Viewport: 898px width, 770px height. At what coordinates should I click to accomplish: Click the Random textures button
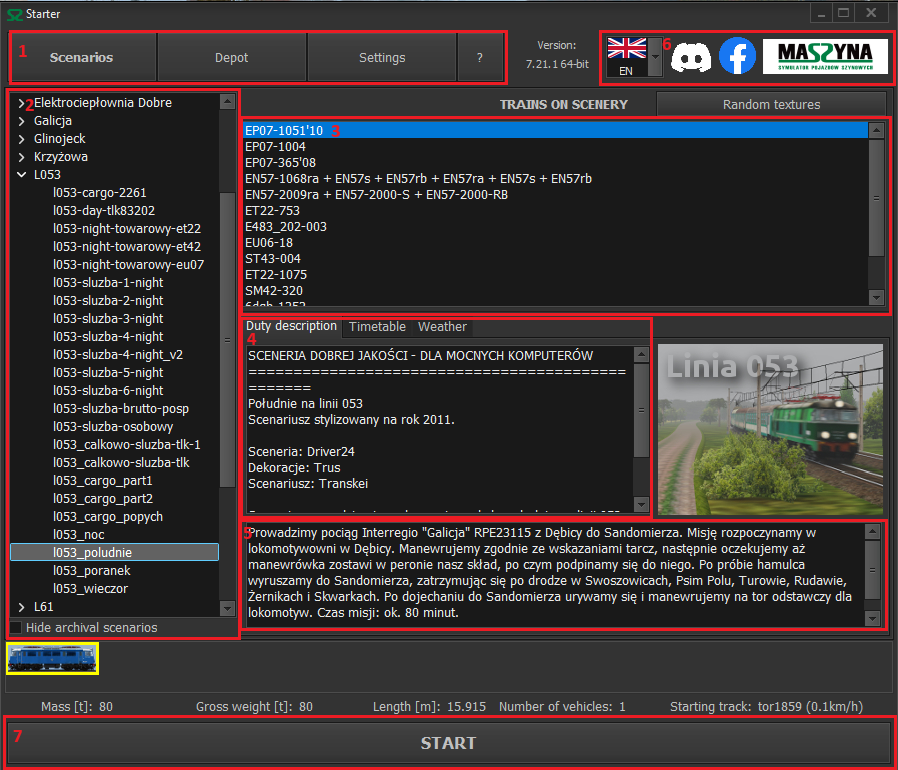[770, 104]
